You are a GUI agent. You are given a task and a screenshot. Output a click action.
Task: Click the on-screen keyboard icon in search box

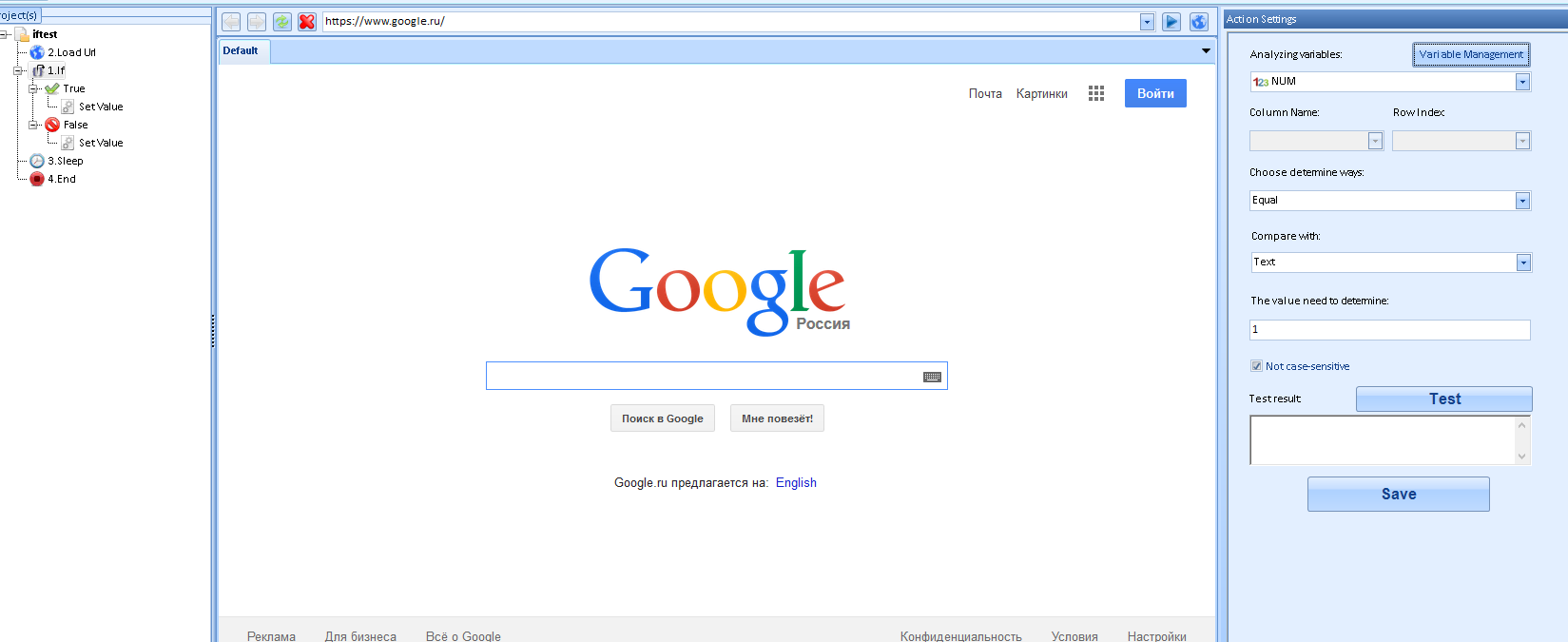[x=932, y=377]
